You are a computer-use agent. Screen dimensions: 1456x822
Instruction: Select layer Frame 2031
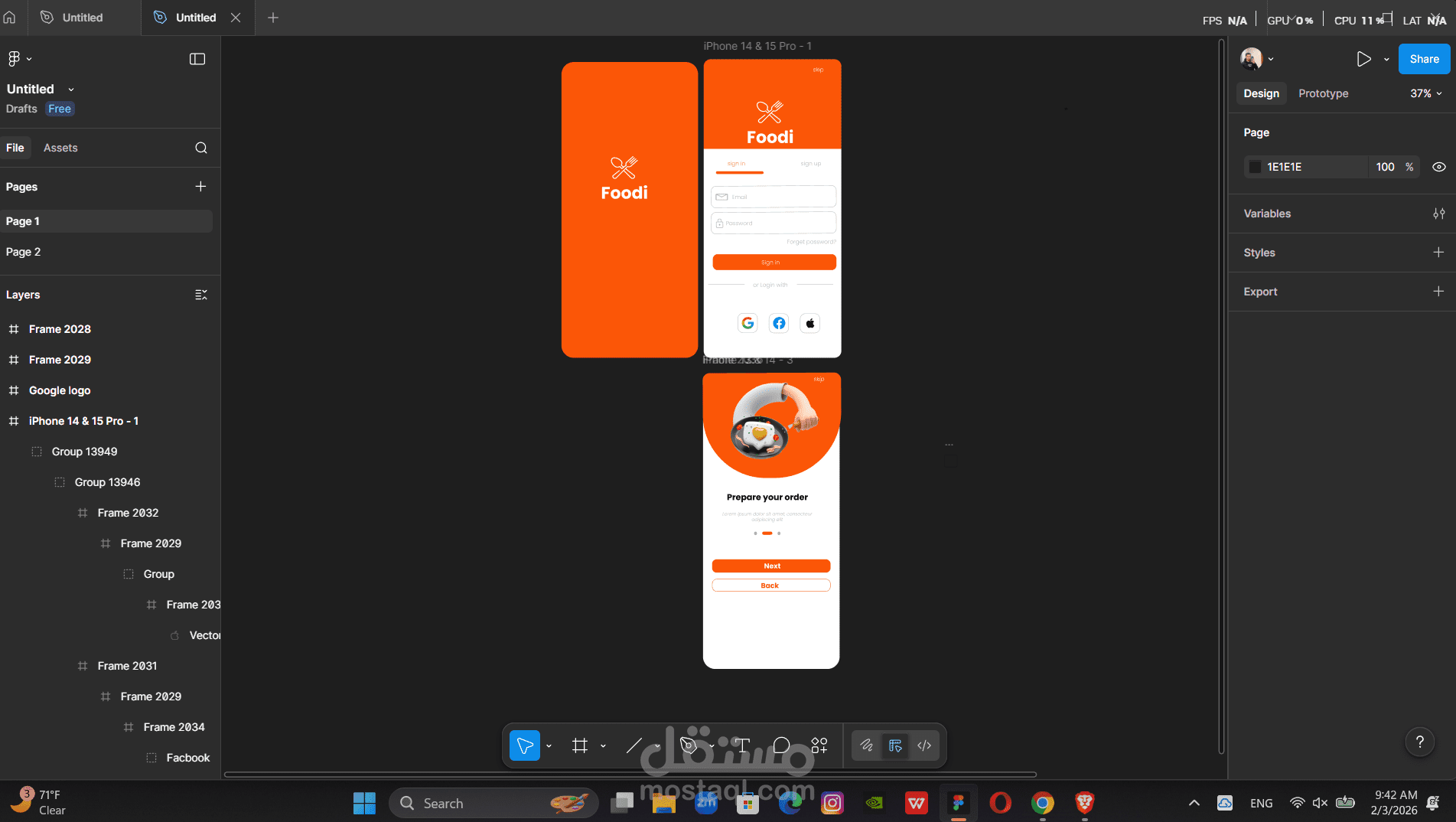pyautogui.click(x=127, y=666)
